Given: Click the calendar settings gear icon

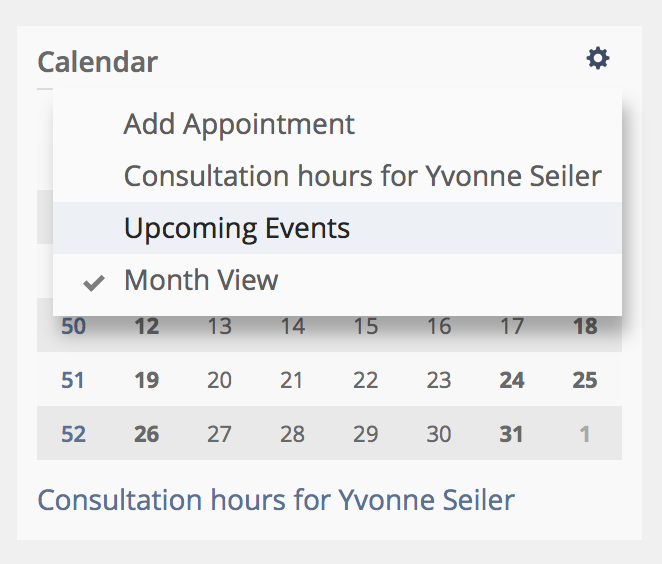Looking at the screenshot, I should [x=597, y=59].
